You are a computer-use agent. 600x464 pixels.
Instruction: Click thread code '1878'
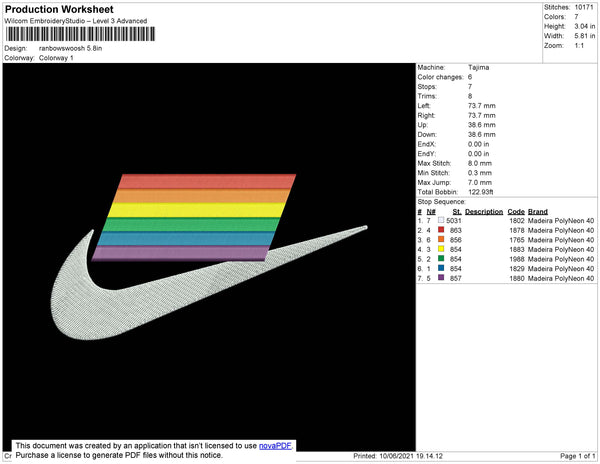click(x=517, y=230)
